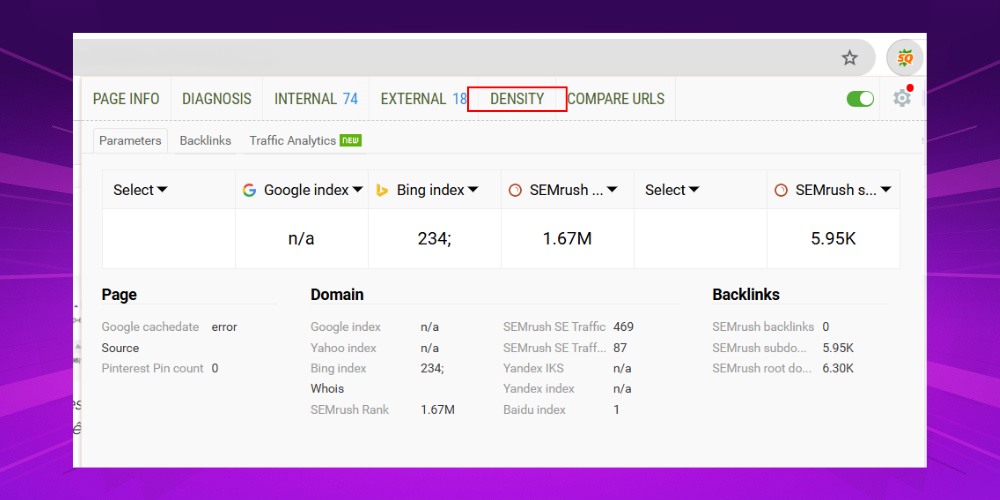1000x500 pixels.
Task: Click the SEMrush SE Traffic label
Action: point(554,327)
